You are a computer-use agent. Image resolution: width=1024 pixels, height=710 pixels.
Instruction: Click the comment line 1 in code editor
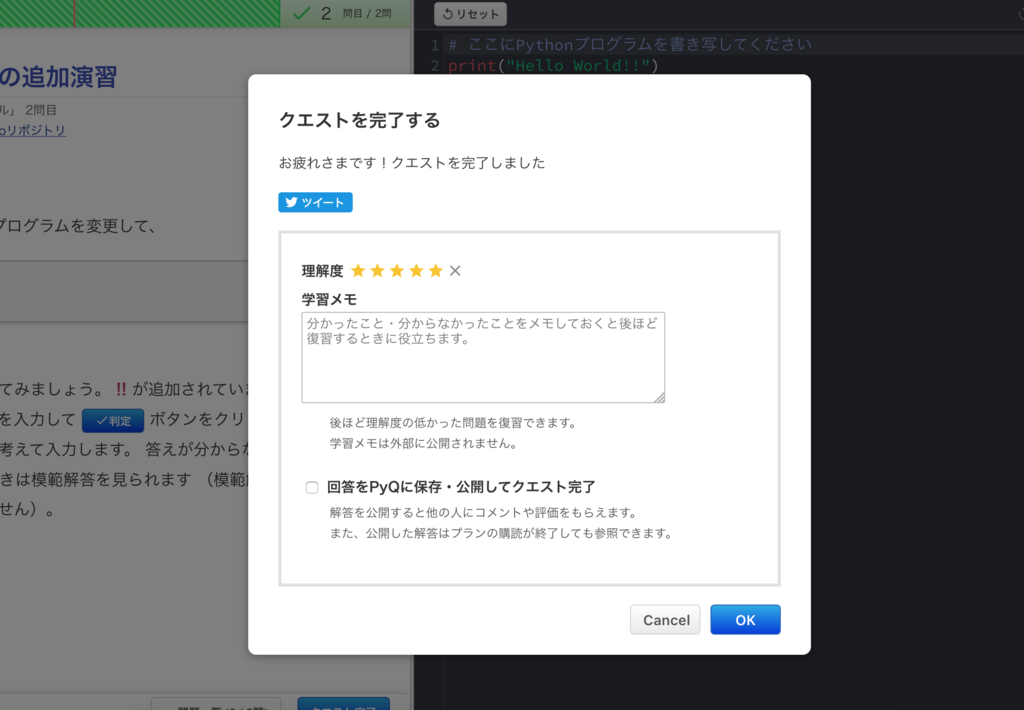pyautogui.click(x=630, y=44)
